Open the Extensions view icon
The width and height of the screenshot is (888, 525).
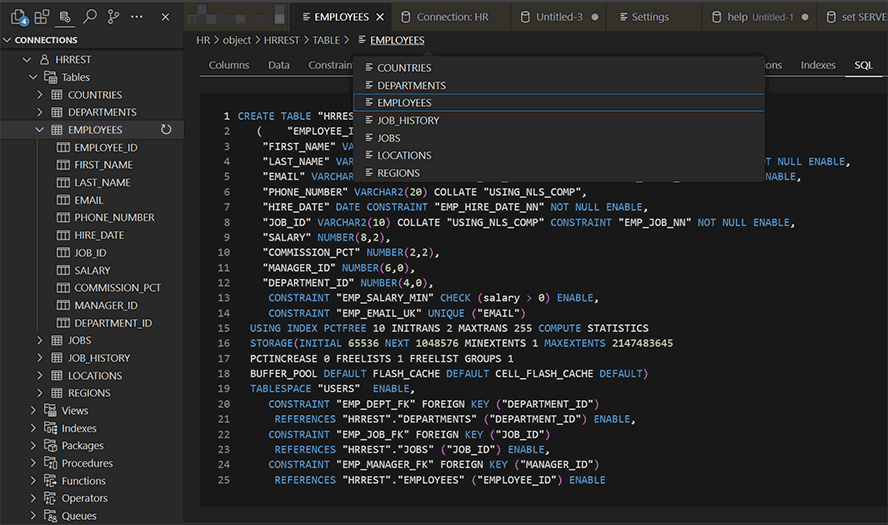tap(41, 17)
